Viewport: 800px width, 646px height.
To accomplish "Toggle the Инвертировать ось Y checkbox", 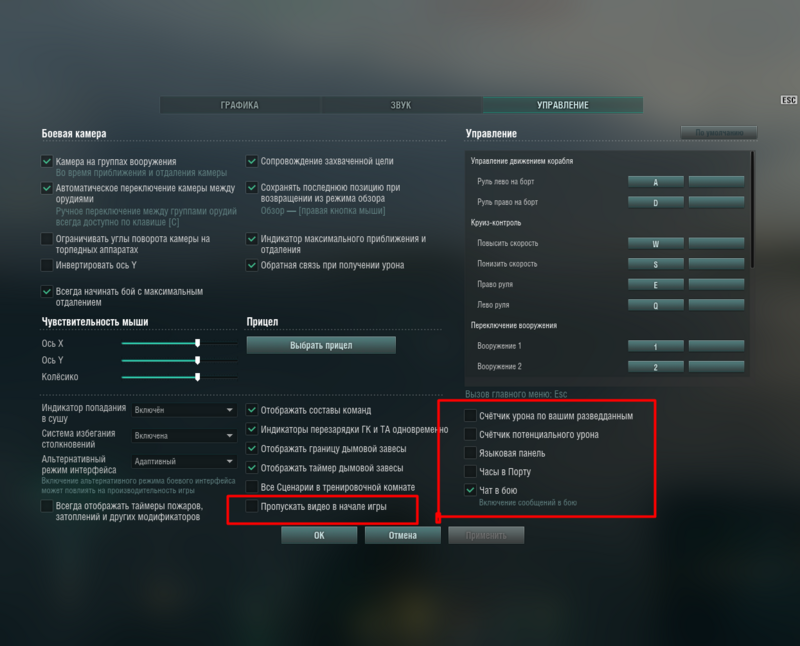I will tap(47, 265).
